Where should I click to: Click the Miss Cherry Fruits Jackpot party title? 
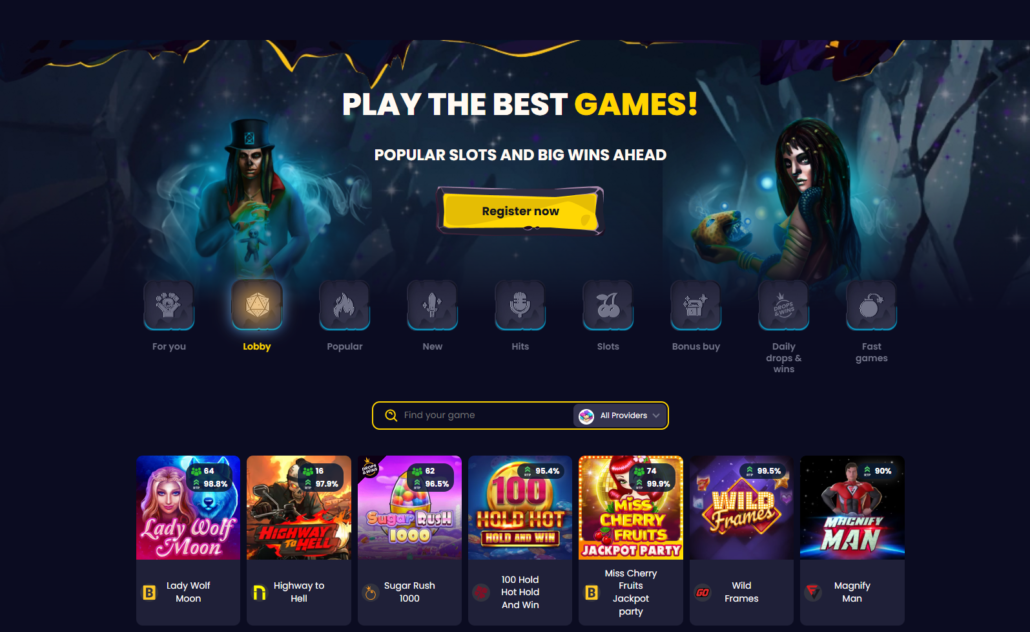(x=631, y=592)
